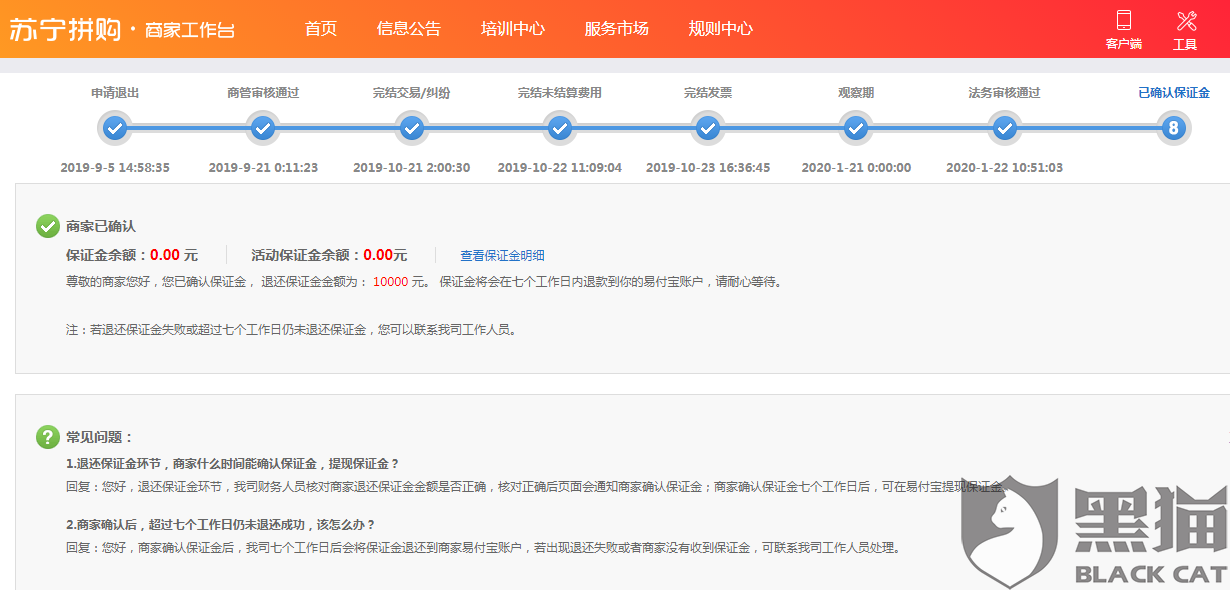Click the note starting with 注：若退还保证金失败
Screen dimensions: 1230x590
pos(291,329)
